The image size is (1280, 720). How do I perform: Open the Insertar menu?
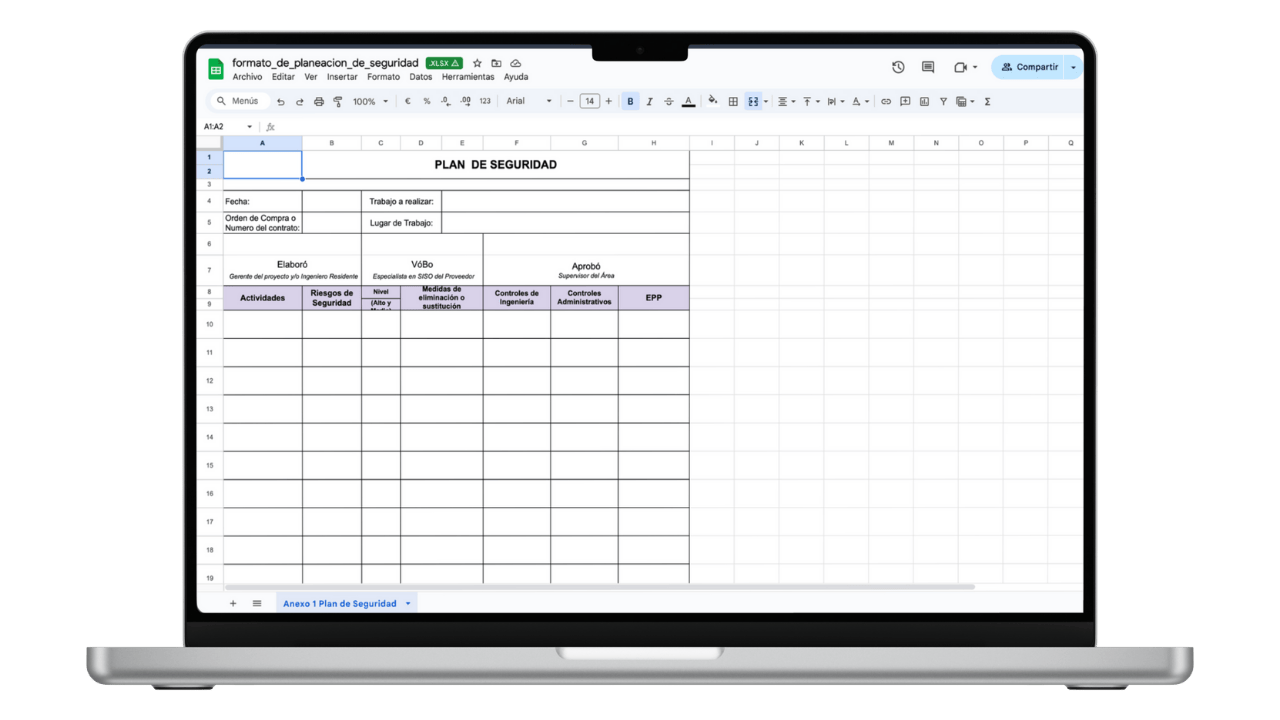click(342, 76)
